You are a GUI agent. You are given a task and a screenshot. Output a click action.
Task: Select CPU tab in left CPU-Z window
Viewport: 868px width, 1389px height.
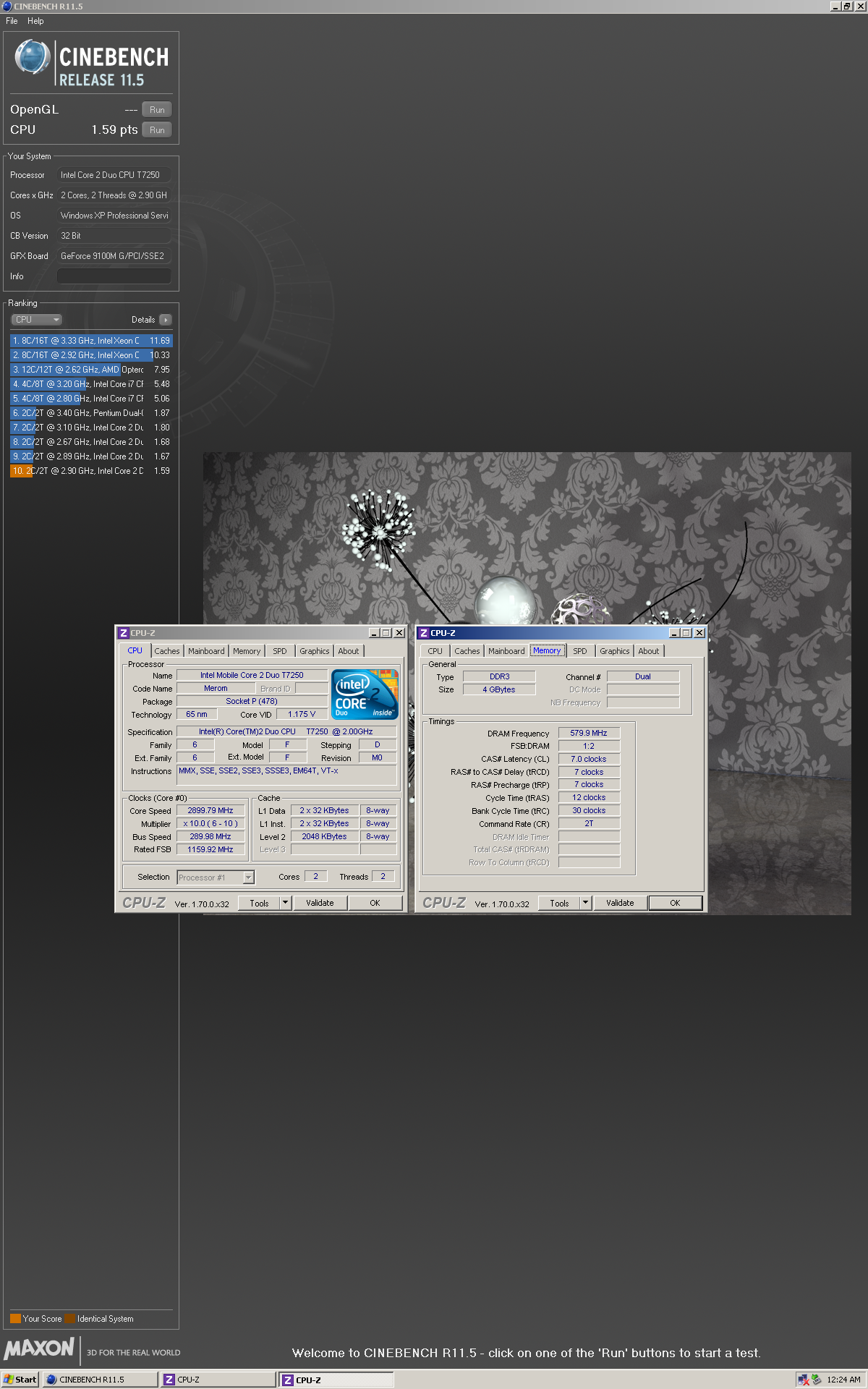(135, 650)
